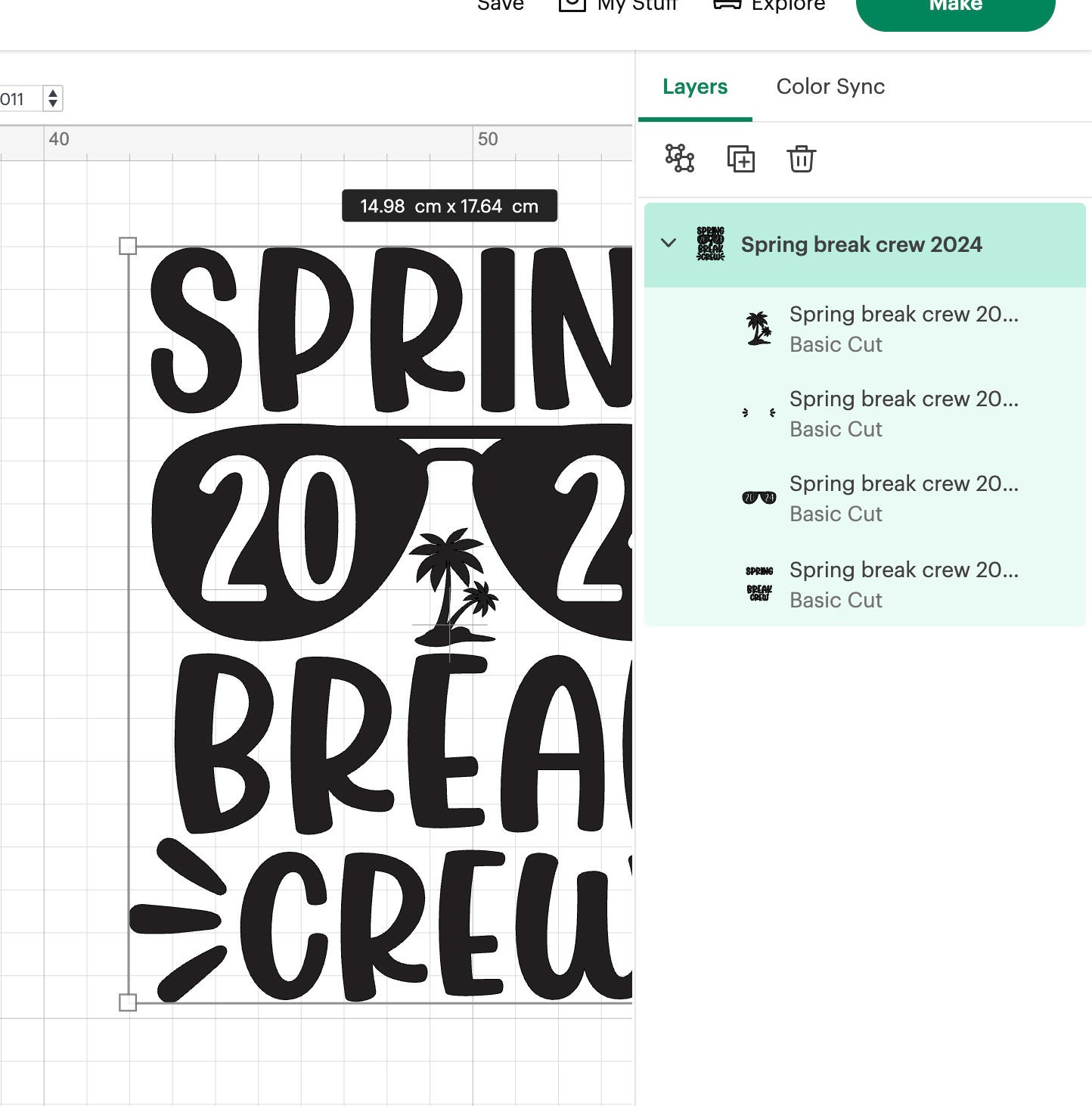
Task: Switch to the Layers tab
Action: point(694,86)
